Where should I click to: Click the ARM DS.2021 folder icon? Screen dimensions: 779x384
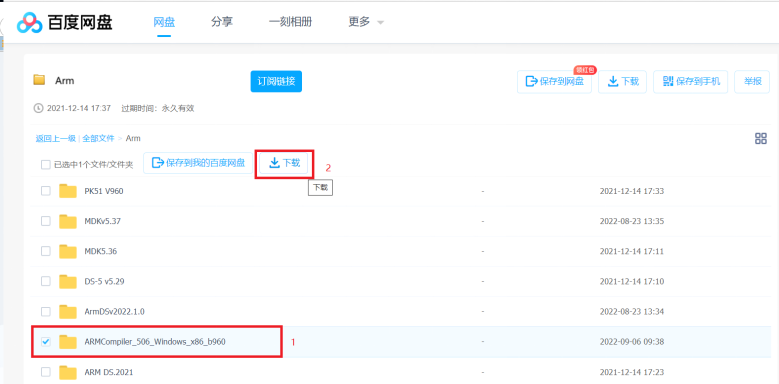click(68, 372)
